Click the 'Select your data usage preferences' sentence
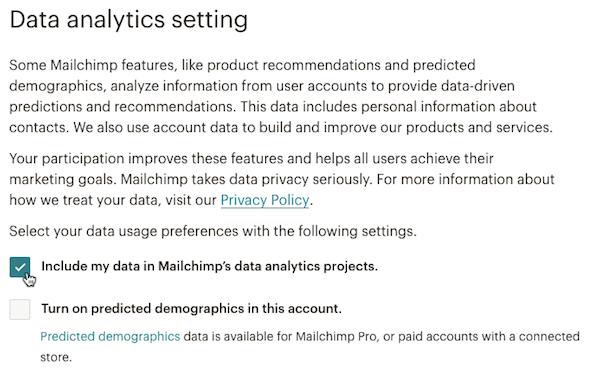 pyautogui.click(x=213, y=231)
